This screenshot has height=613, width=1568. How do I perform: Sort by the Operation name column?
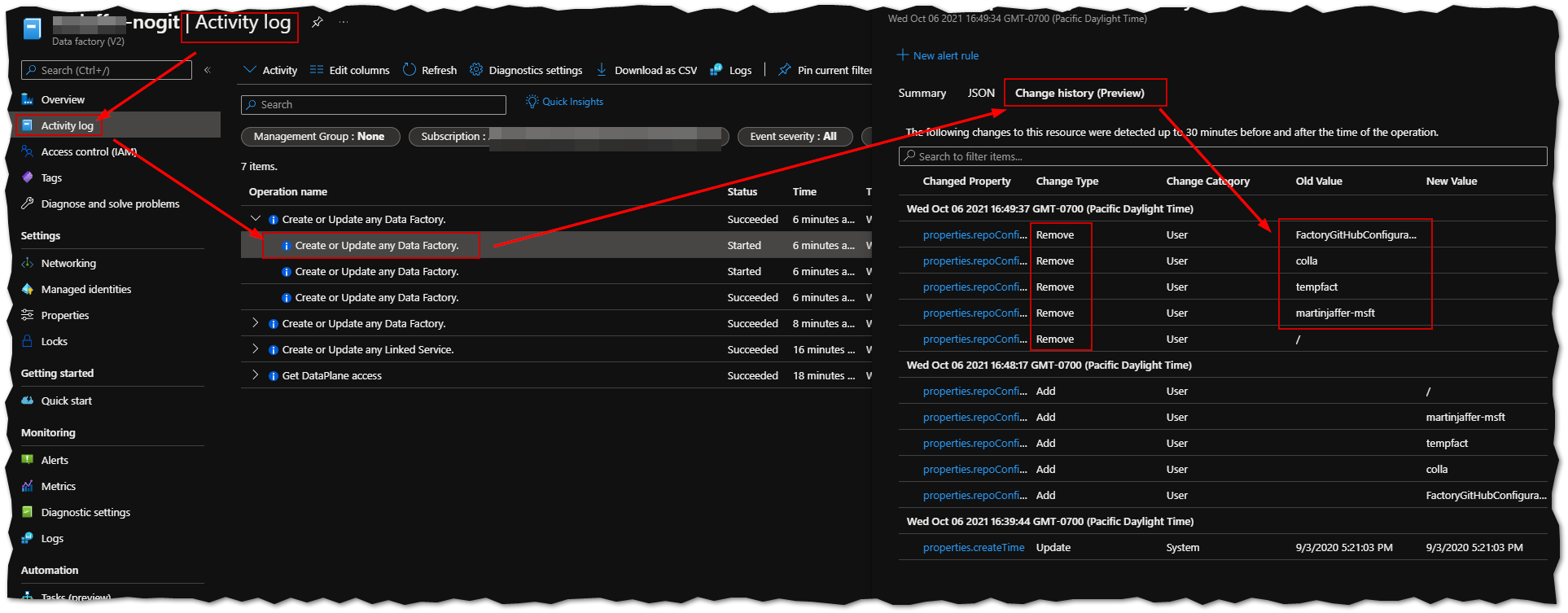[x=288, y=191]
